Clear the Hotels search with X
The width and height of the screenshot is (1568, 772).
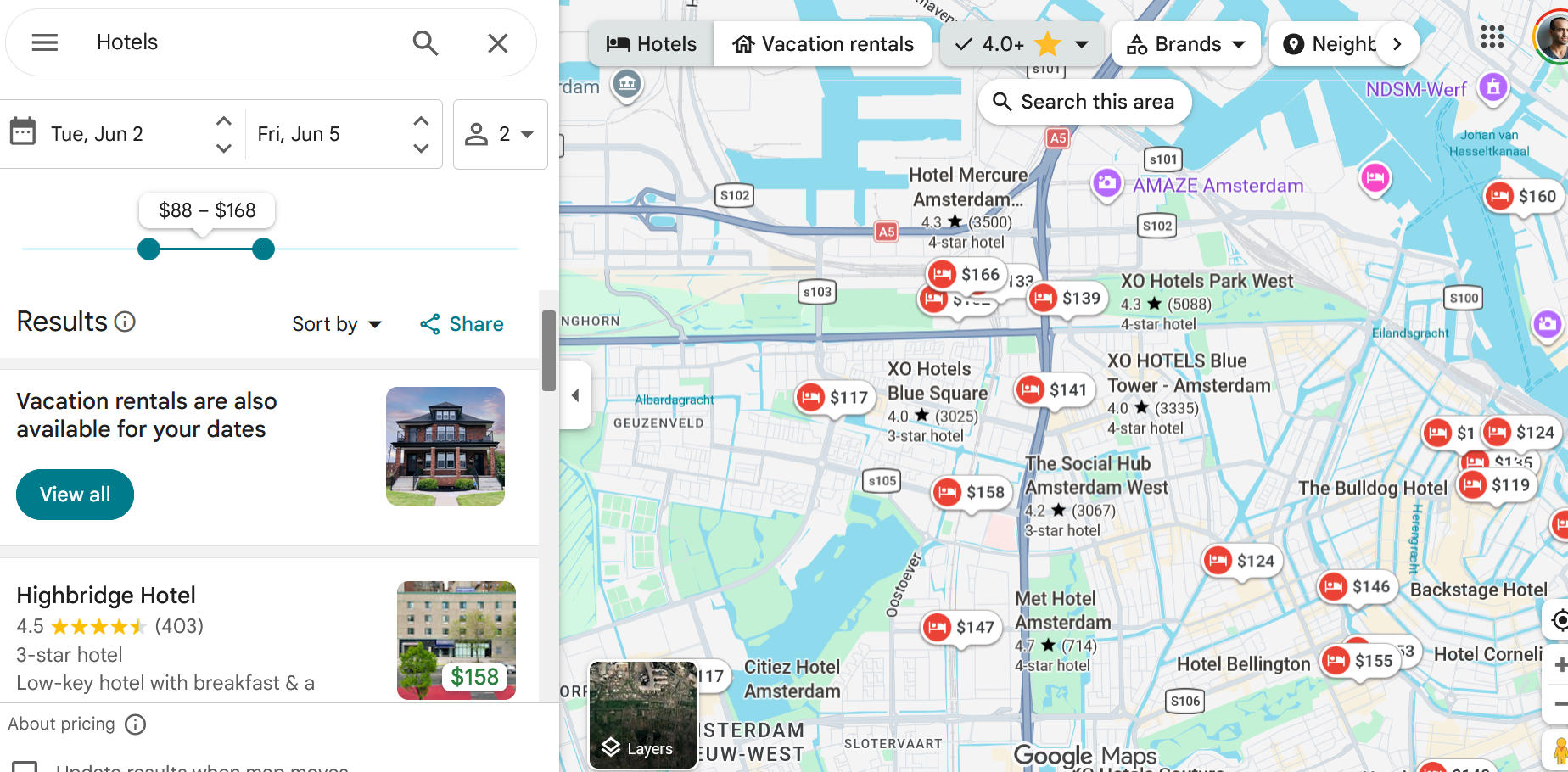[x=498, y=42]
